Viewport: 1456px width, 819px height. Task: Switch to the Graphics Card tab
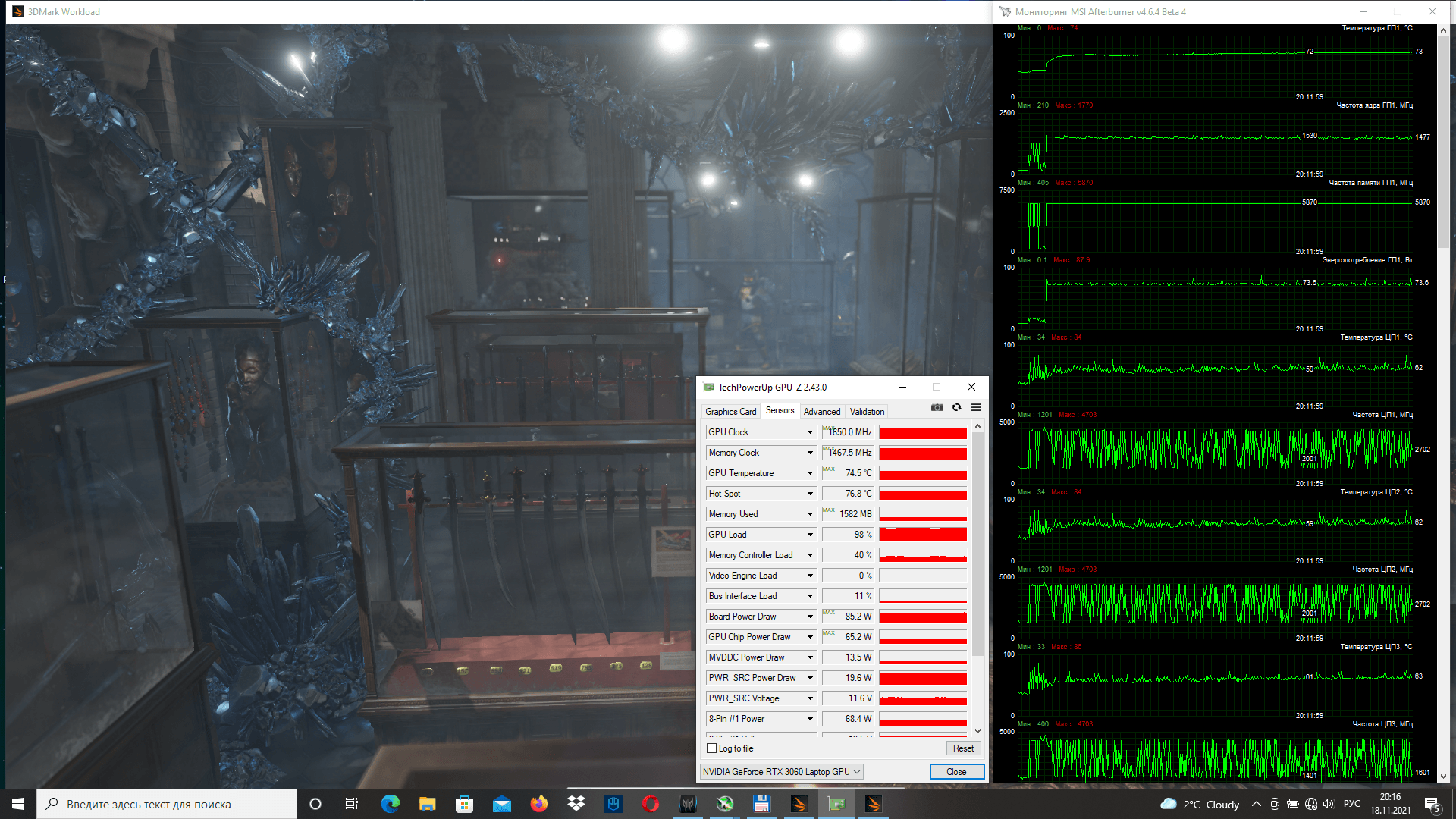(730, 412)
